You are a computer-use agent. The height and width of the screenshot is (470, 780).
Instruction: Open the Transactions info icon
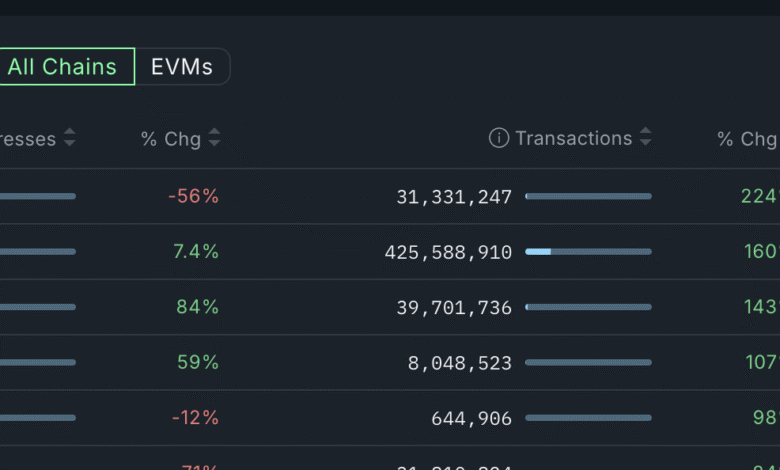499,138
